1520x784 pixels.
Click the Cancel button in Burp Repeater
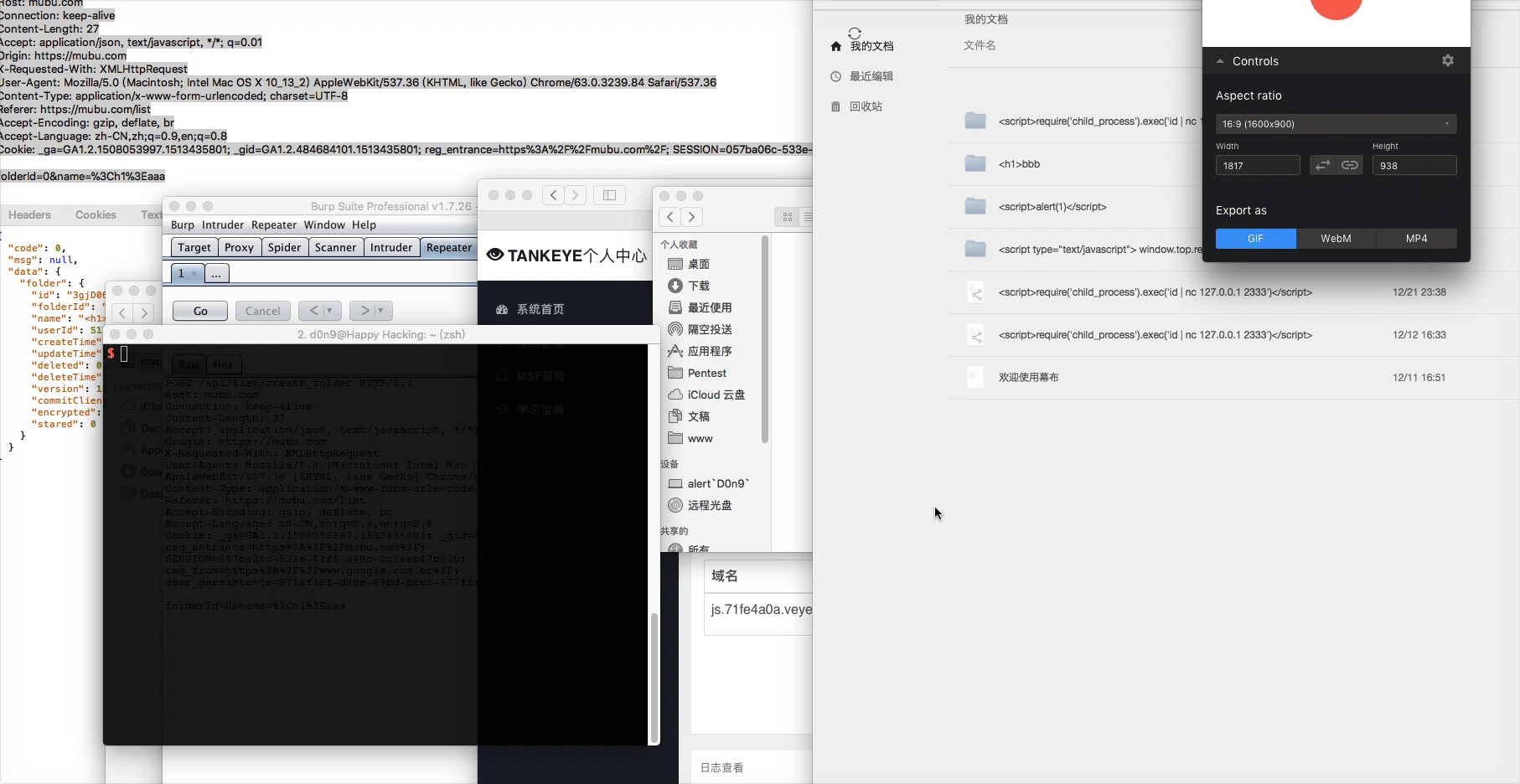pos(263,311)
